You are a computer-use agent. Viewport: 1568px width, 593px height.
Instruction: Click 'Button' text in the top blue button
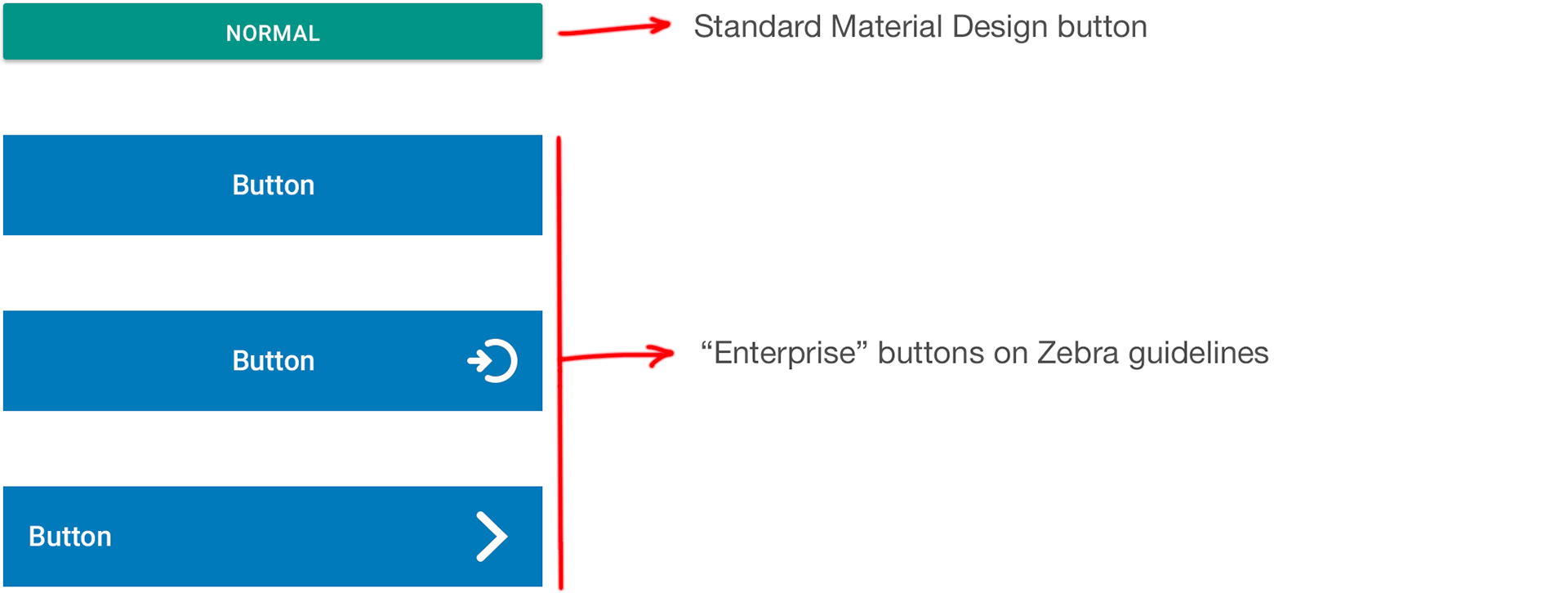(274, 185)
